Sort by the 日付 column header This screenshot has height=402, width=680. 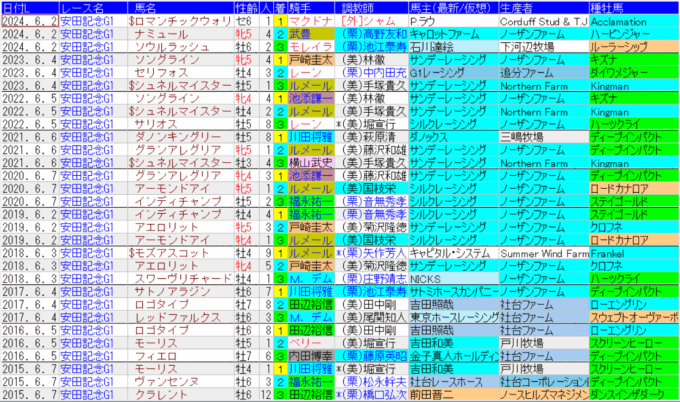pos(29,8)
